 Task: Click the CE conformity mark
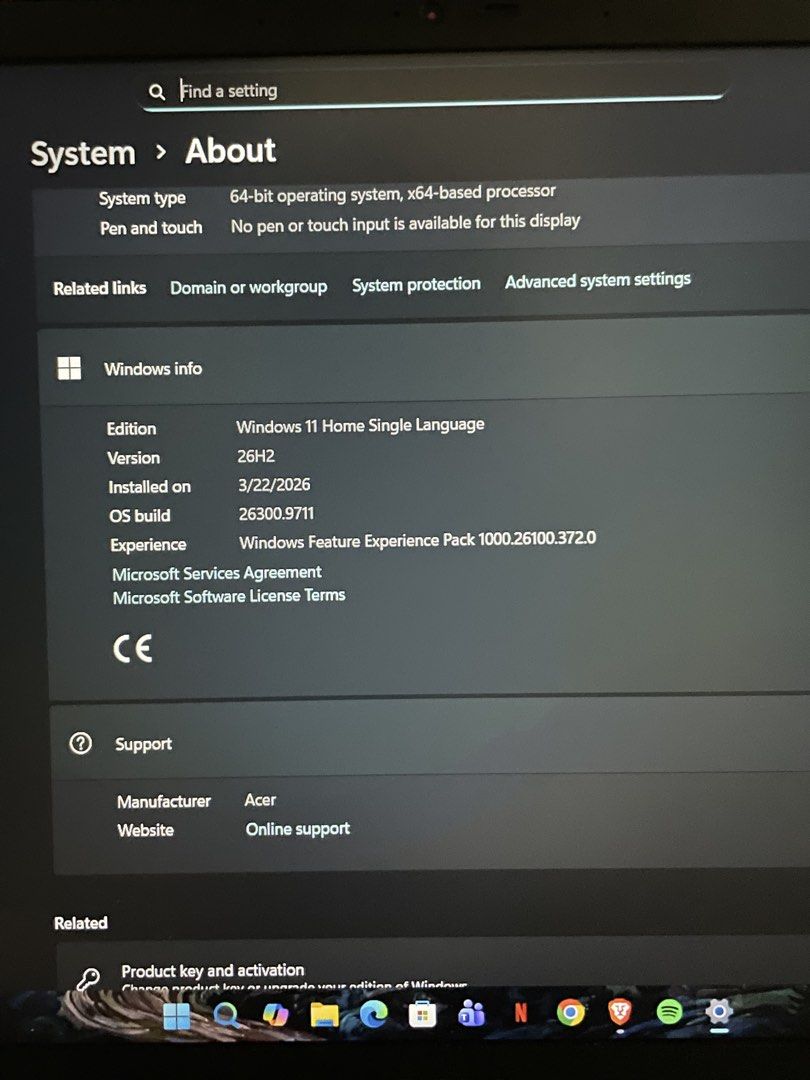coord(132,649)
